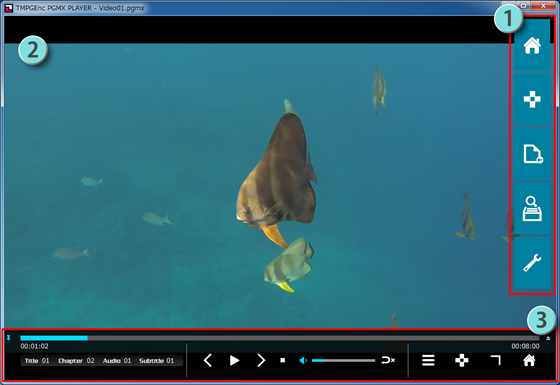Viewport: 560px width, 385px height.
Task: Change the Audio 01 track selector
Action: (x=117, y=361)
